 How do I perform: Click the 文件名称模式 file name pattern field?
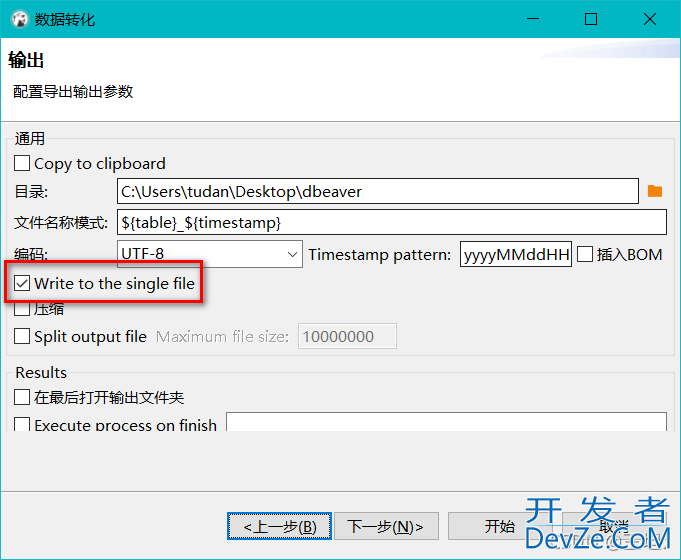click(x=392, y=222)
